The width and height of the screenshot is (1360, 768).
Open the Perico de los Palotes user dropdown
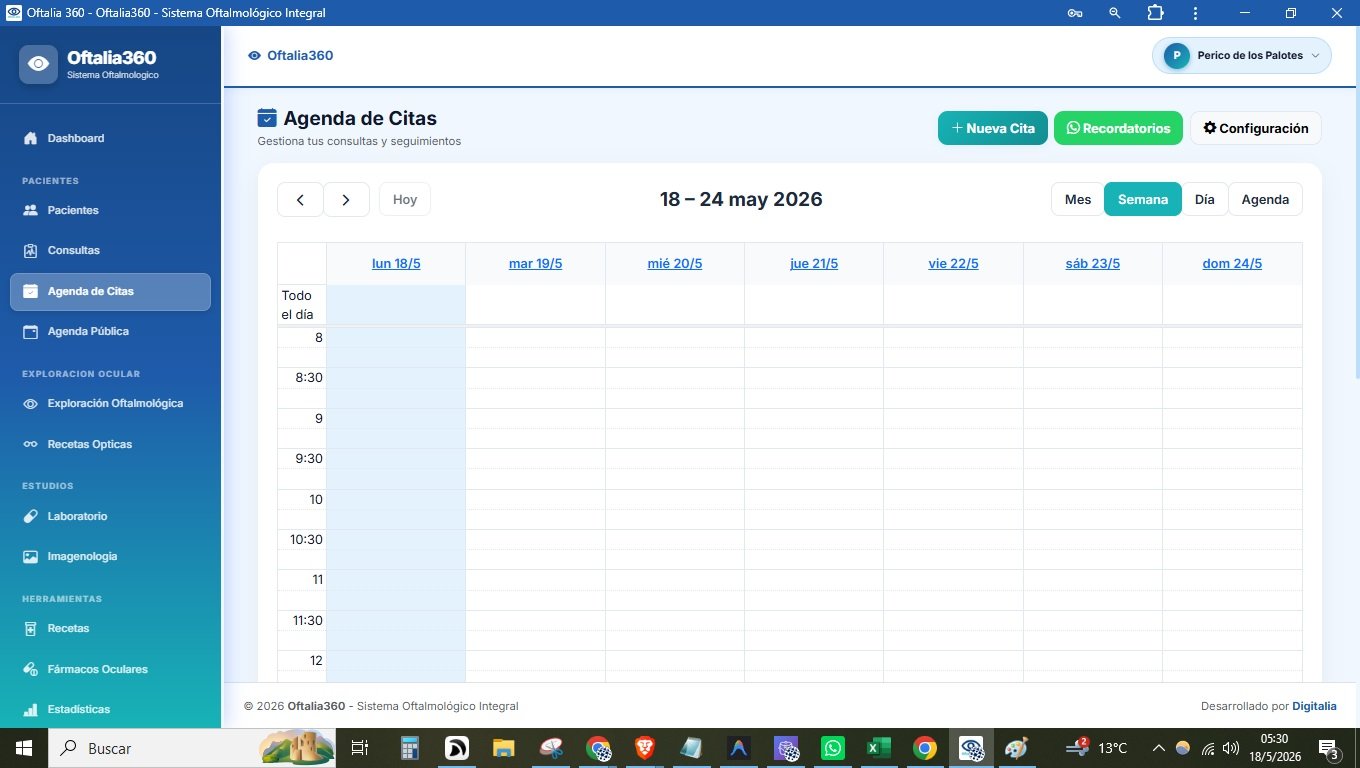pyautogui.click(x=1242, y=56)
